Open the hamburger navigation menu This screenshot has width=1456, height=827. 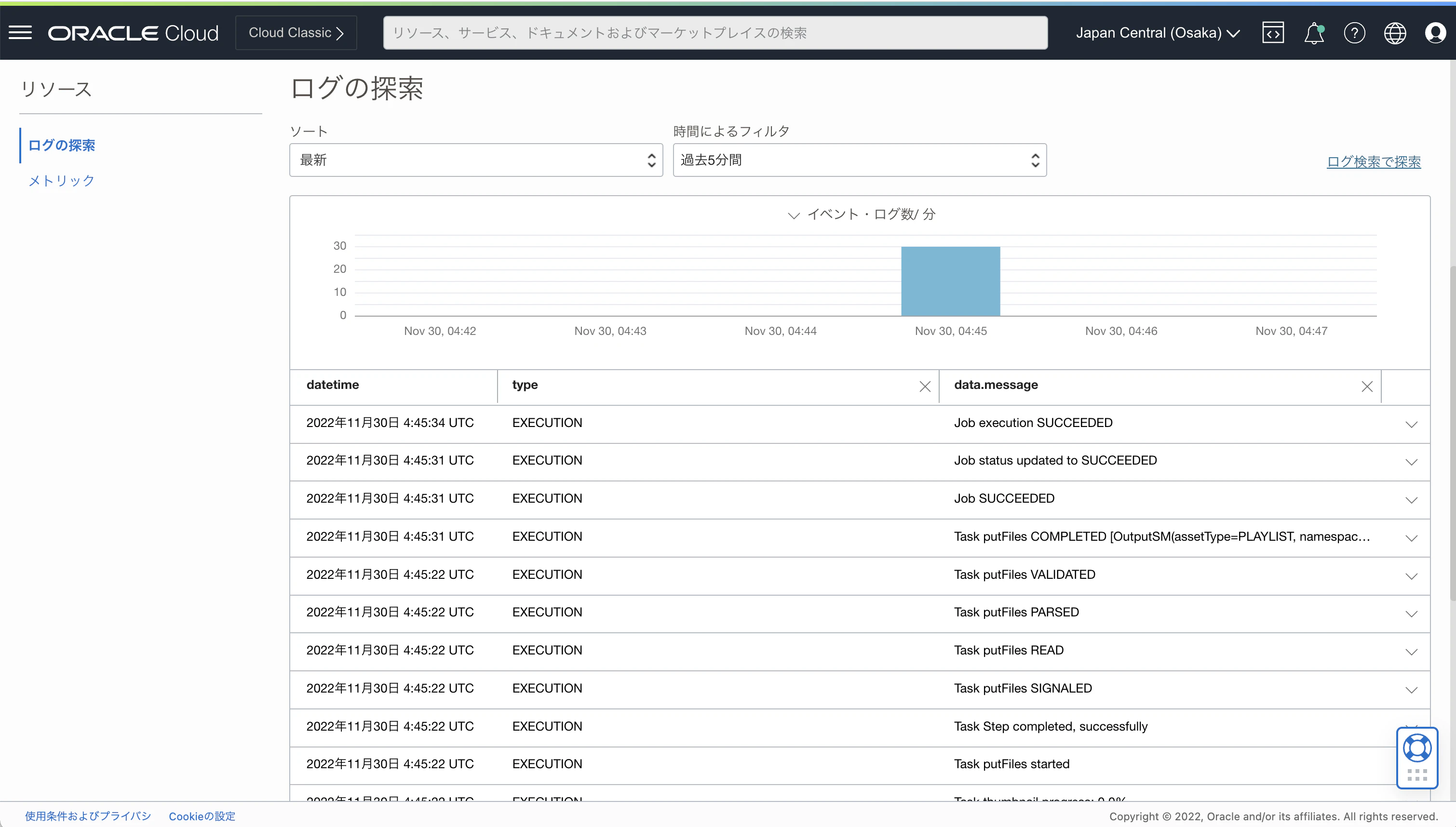coord(20,33)
